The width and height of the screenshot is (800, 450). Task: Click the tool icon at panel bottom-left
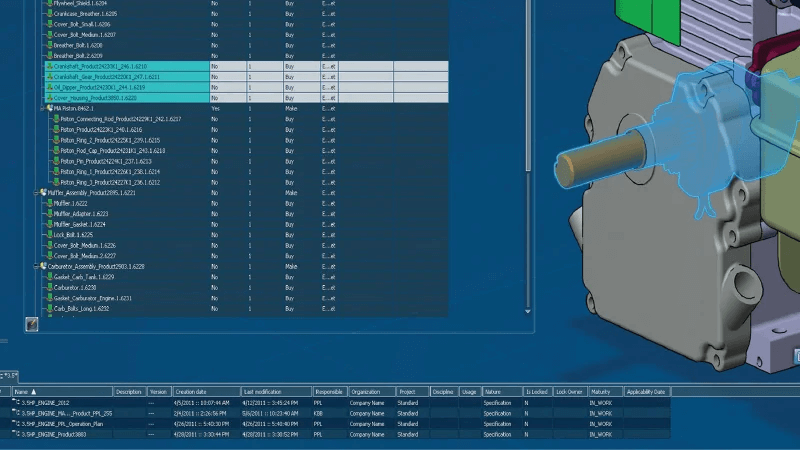pos(31,324)
